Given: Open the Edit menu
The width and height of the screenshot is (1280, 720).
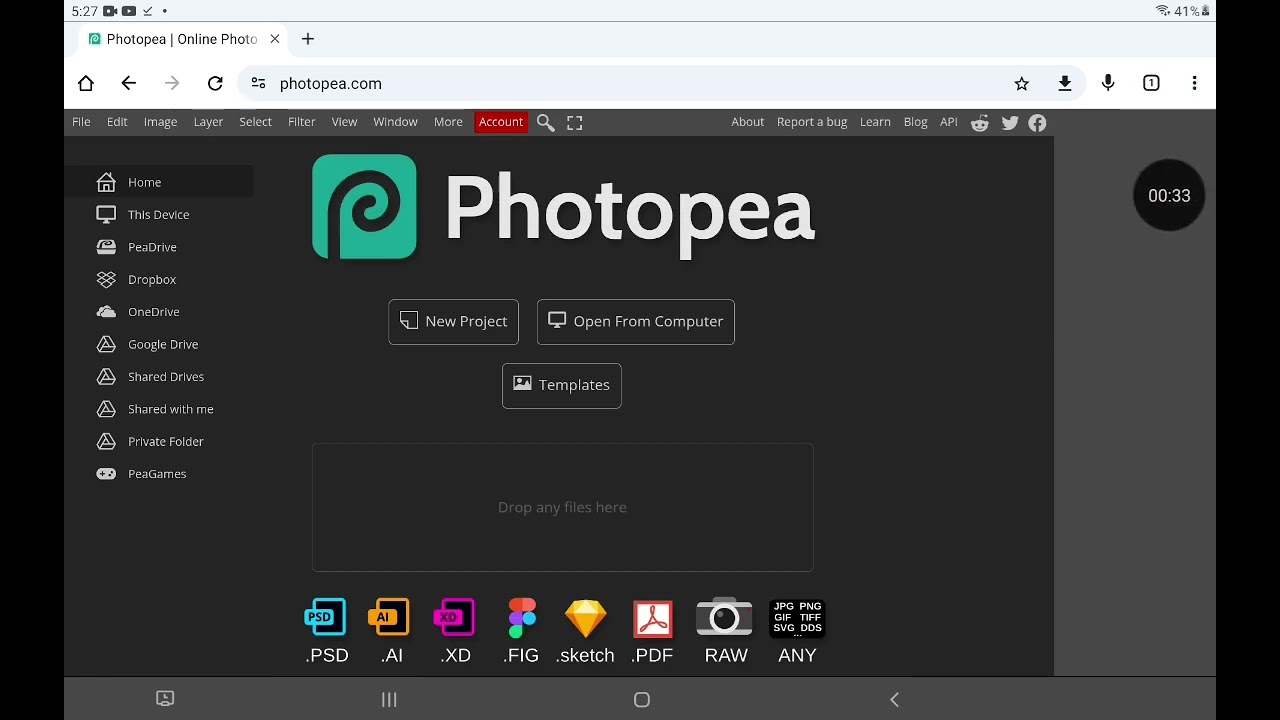Looking at the screenshot, I should pos(117,122).
